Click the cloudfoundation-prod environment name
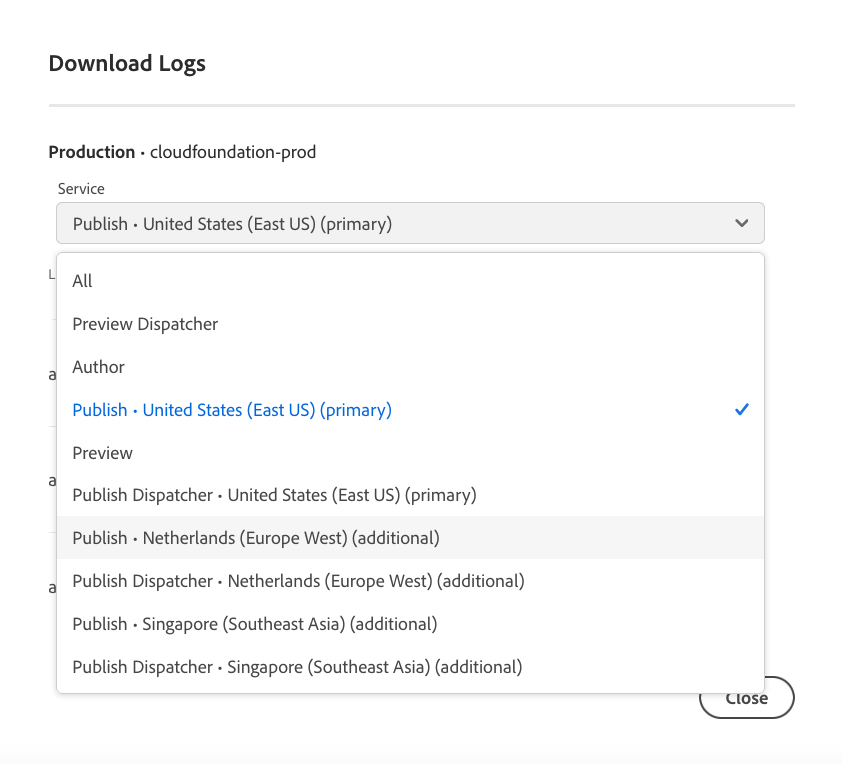Screen dimensions: 842x764 pos(232,152)
